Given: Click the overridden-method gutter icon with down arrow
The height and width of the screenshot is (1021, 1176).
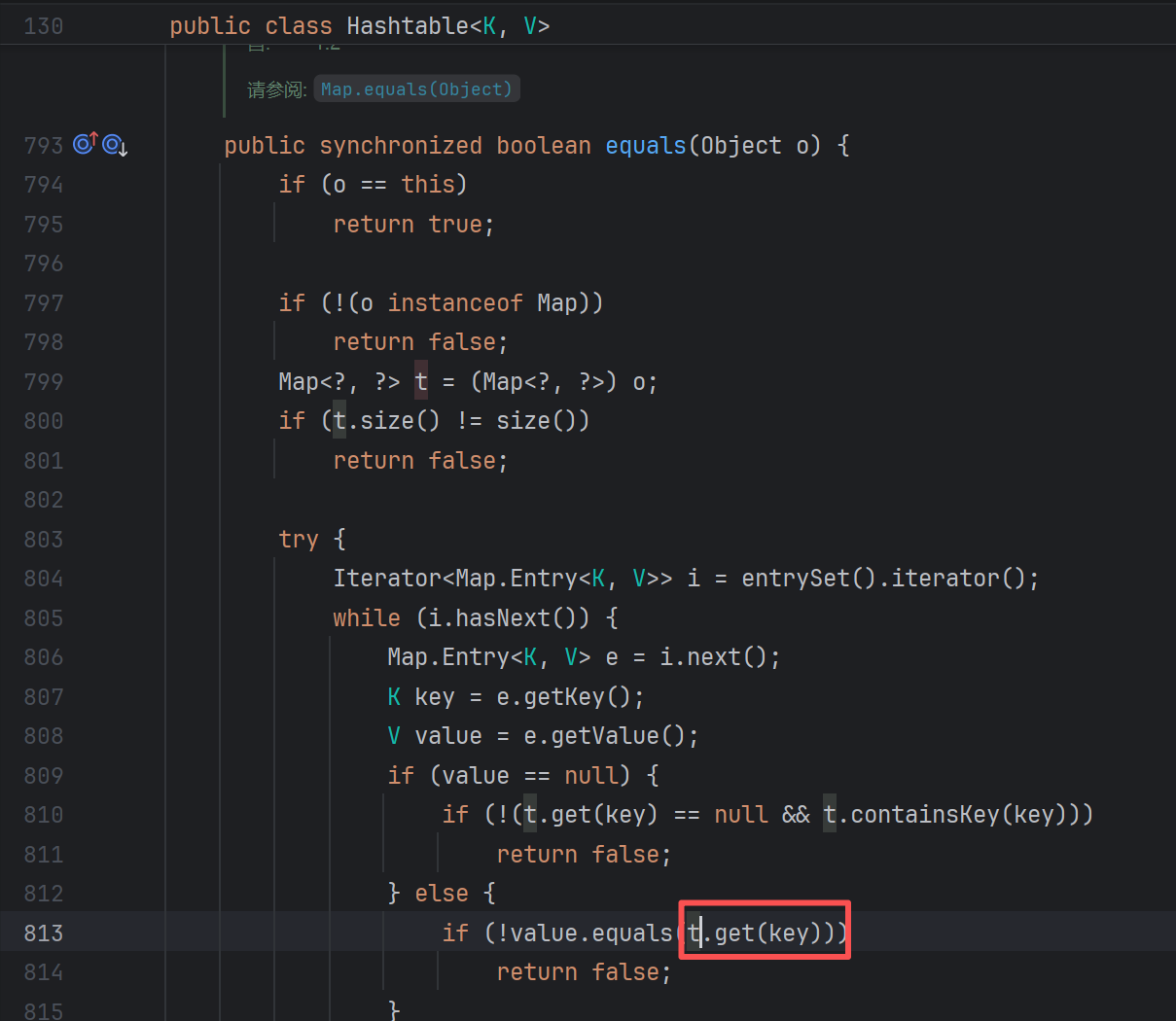Looking at the screenshot, I should (115, 145).
